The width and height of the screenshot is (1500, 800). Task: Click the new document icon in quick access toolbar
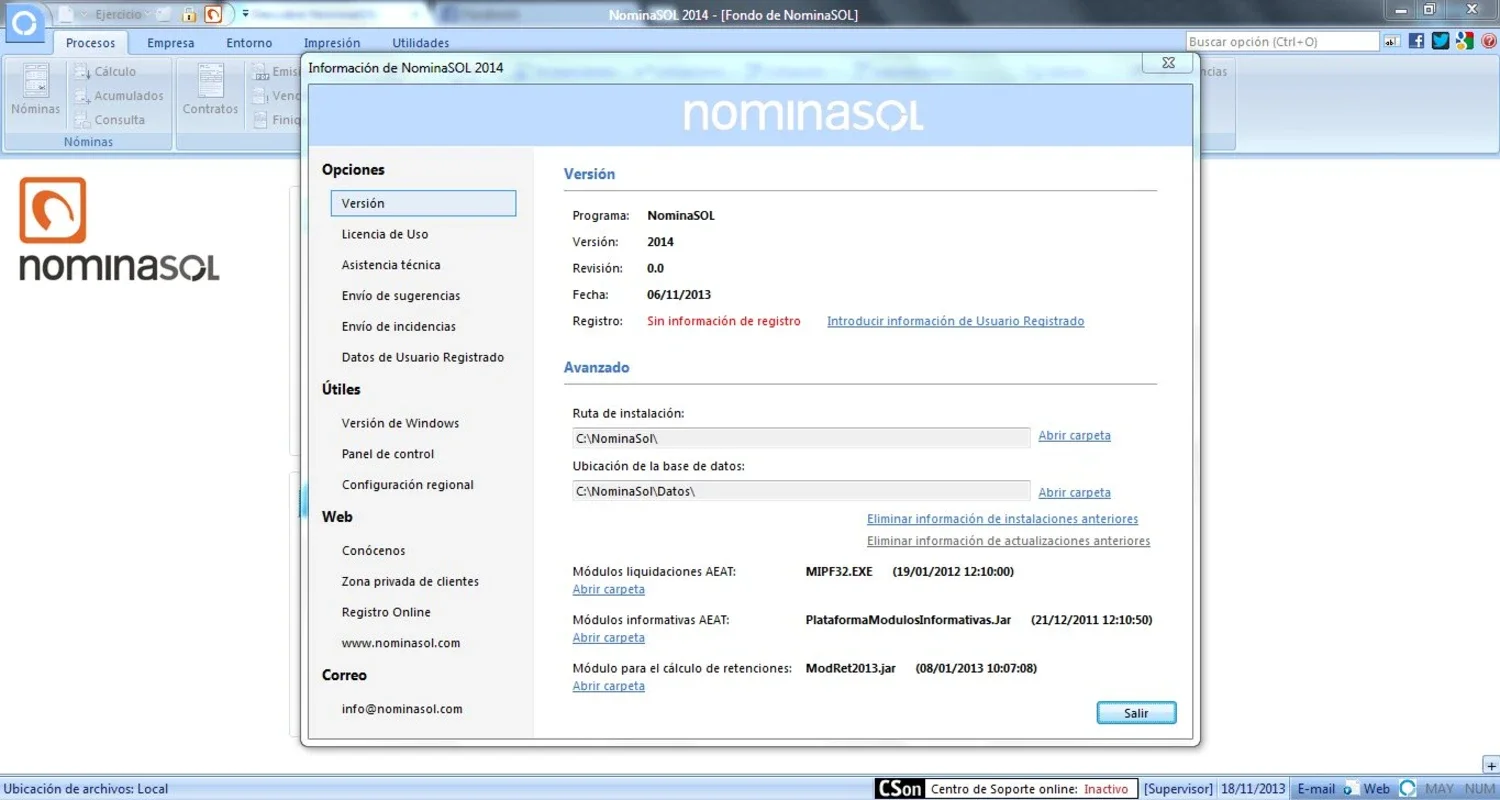click(x=65, y=15)
